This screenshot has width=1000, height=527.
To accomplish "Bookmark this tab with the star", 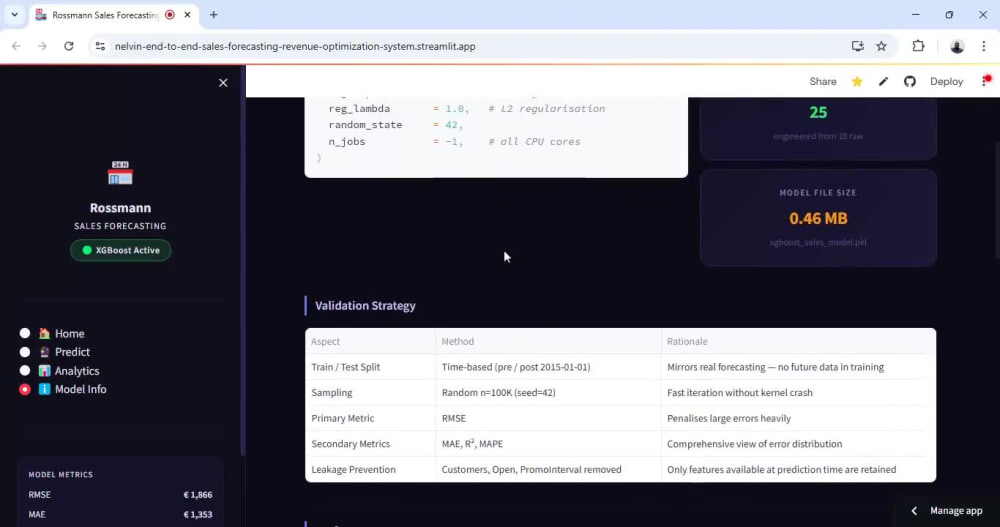I will click(881, 46).
